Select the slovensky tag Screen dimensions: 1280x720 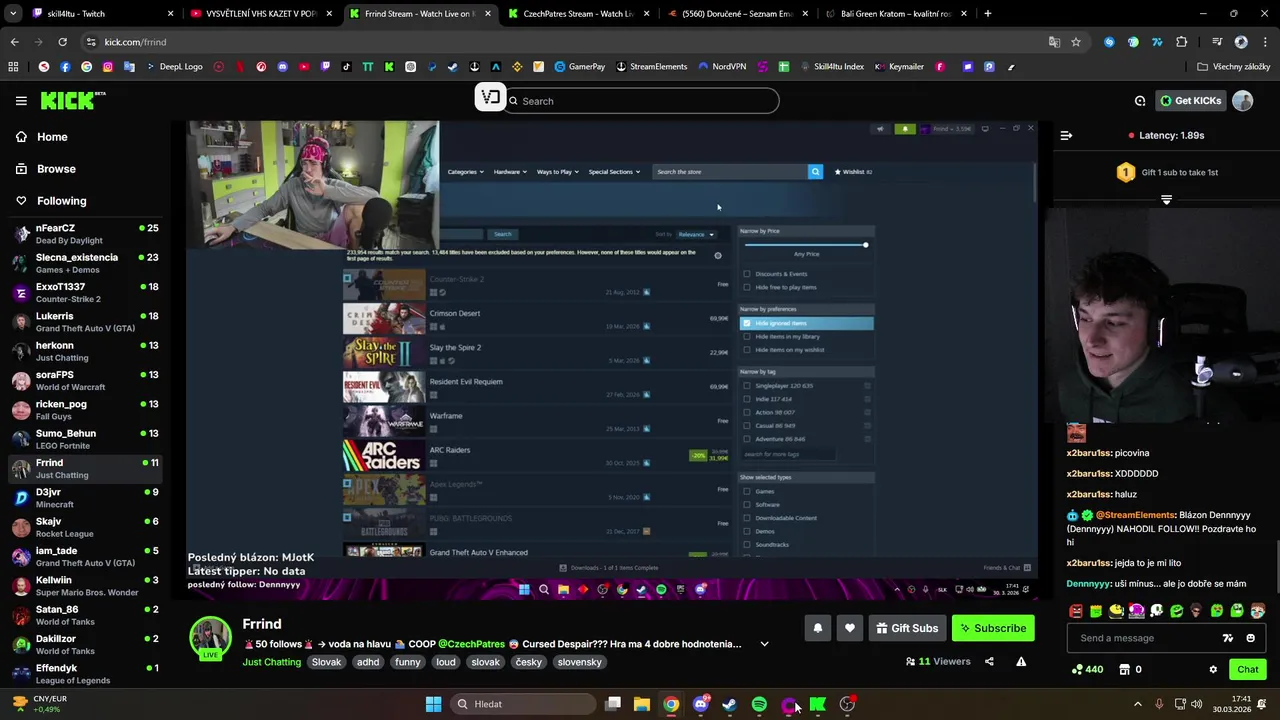pos(580,662)
